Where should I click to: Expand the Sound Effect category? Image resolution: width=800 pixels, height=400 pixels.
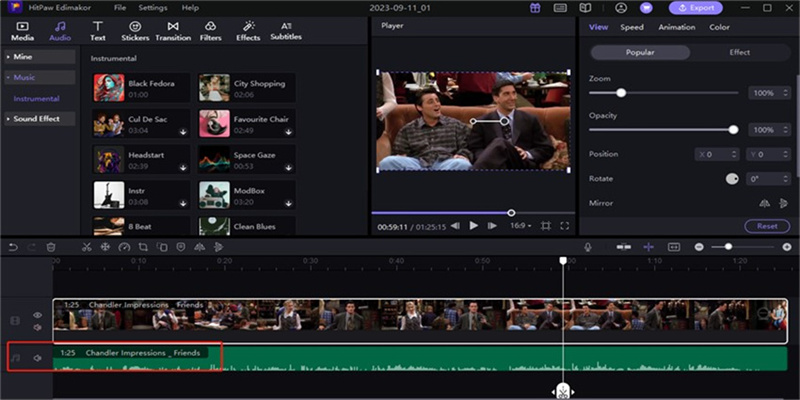coord(40,119)
